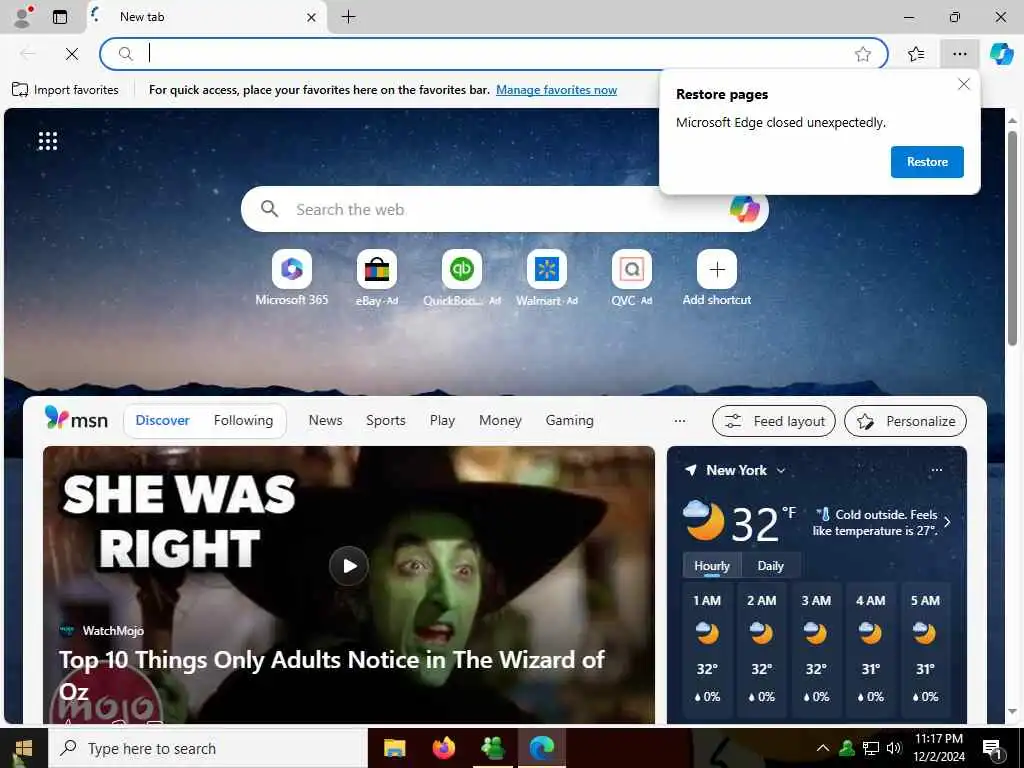The image size is (1024, 768).
Task: Open the Walmart shortcut
Action: pos(547,278)
